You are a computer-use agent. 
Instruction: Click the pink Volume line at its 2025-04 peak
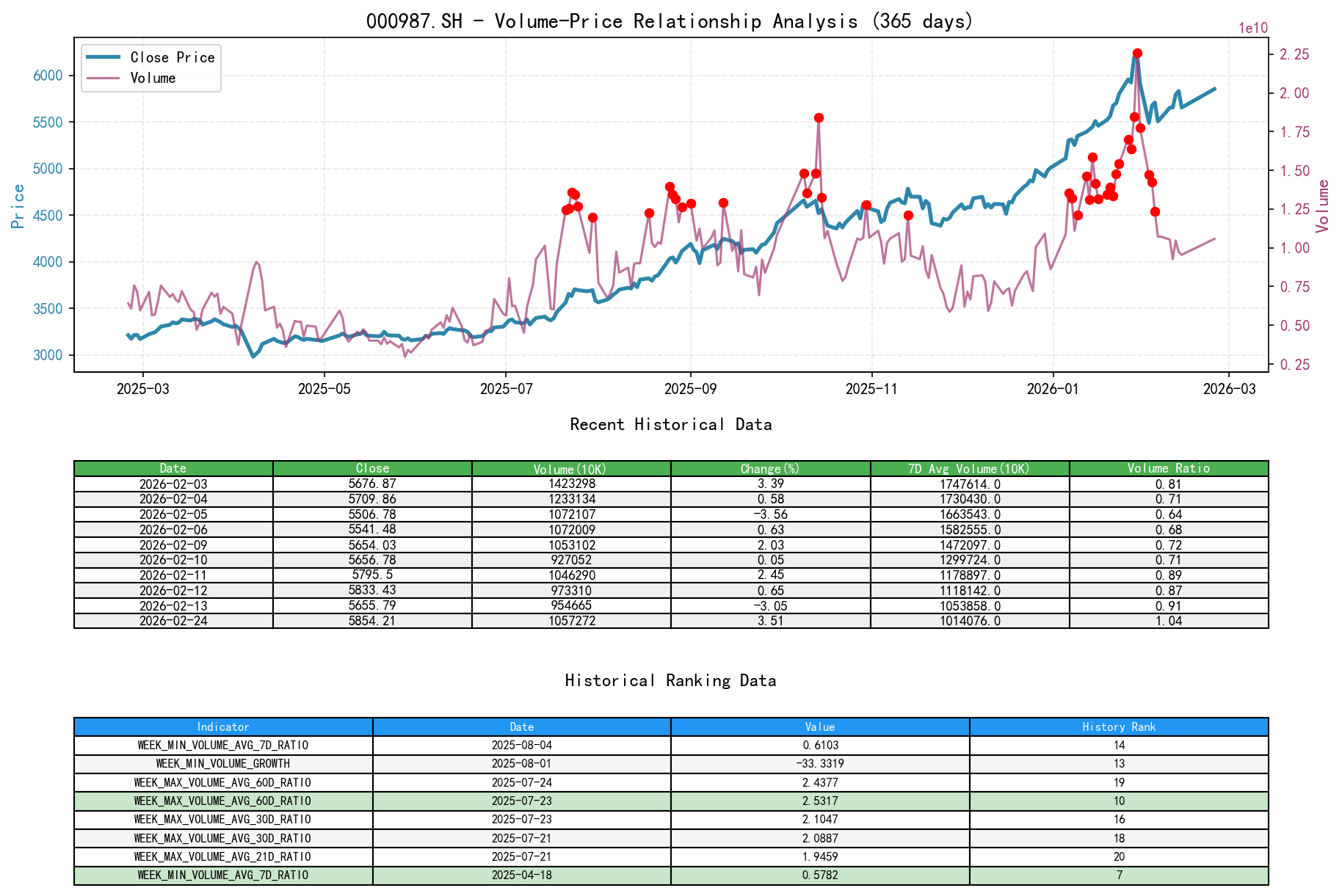click(x=255, y=262)
